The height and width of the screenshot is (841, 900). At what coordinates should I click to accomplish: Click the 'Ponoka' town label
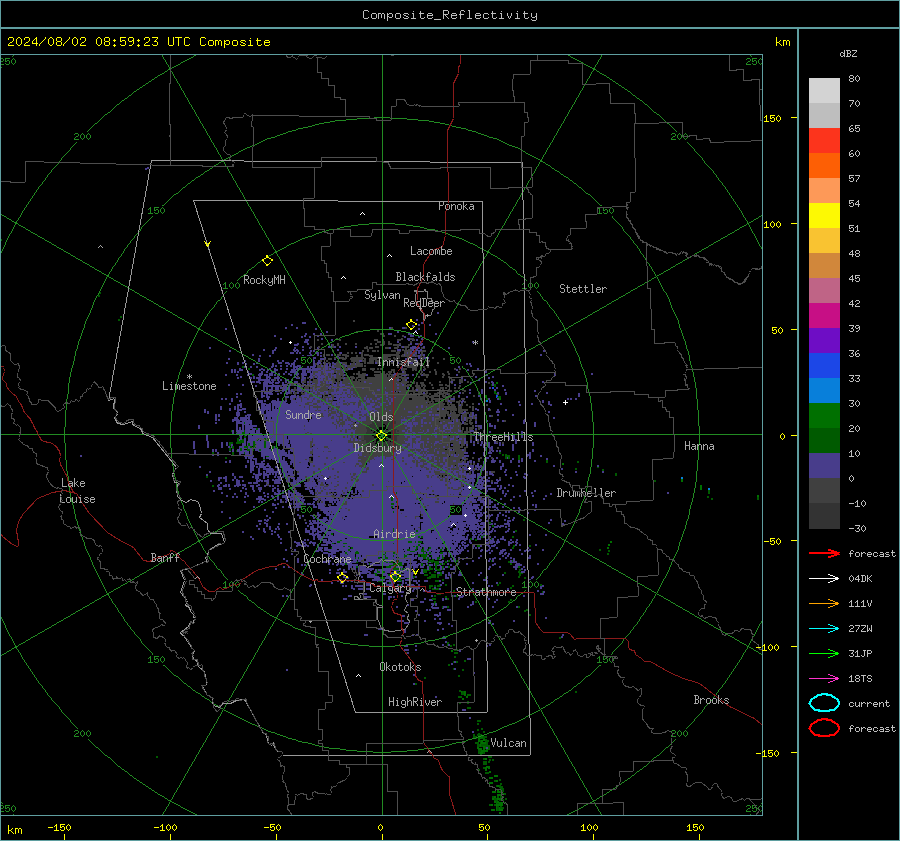456,206
